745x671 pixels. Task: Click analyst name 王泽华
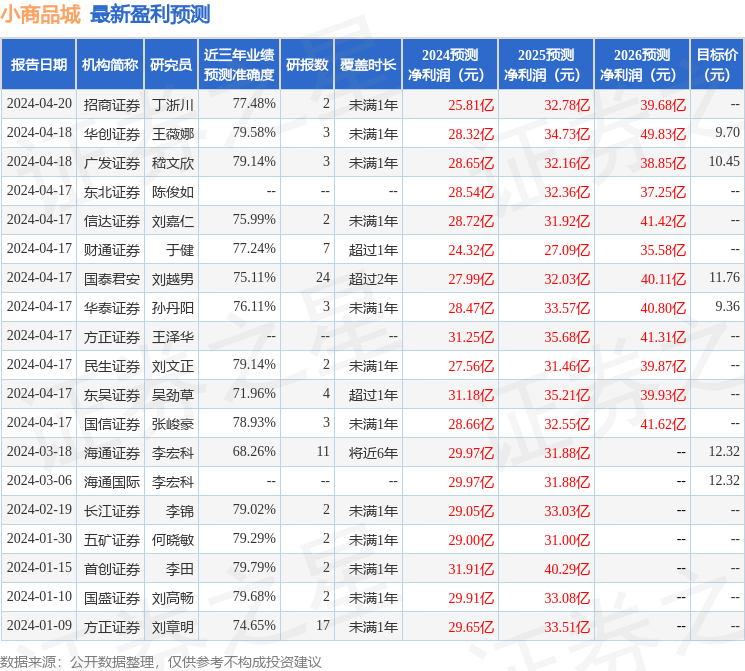(173, 337)
